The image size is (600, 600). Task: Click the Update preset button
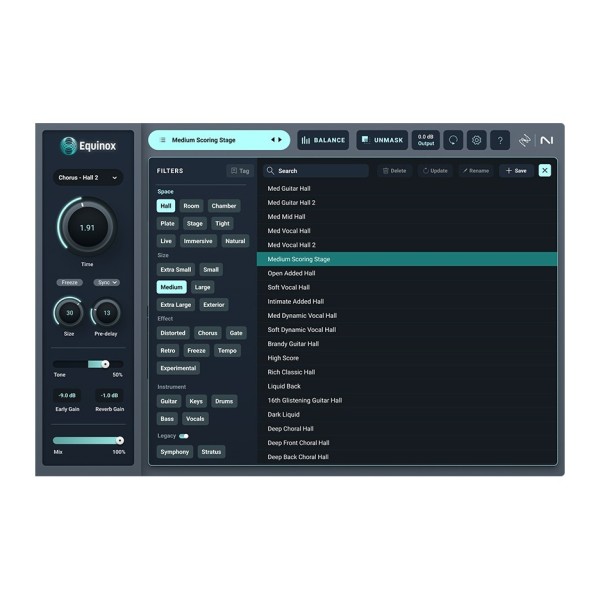coord(435,171)
